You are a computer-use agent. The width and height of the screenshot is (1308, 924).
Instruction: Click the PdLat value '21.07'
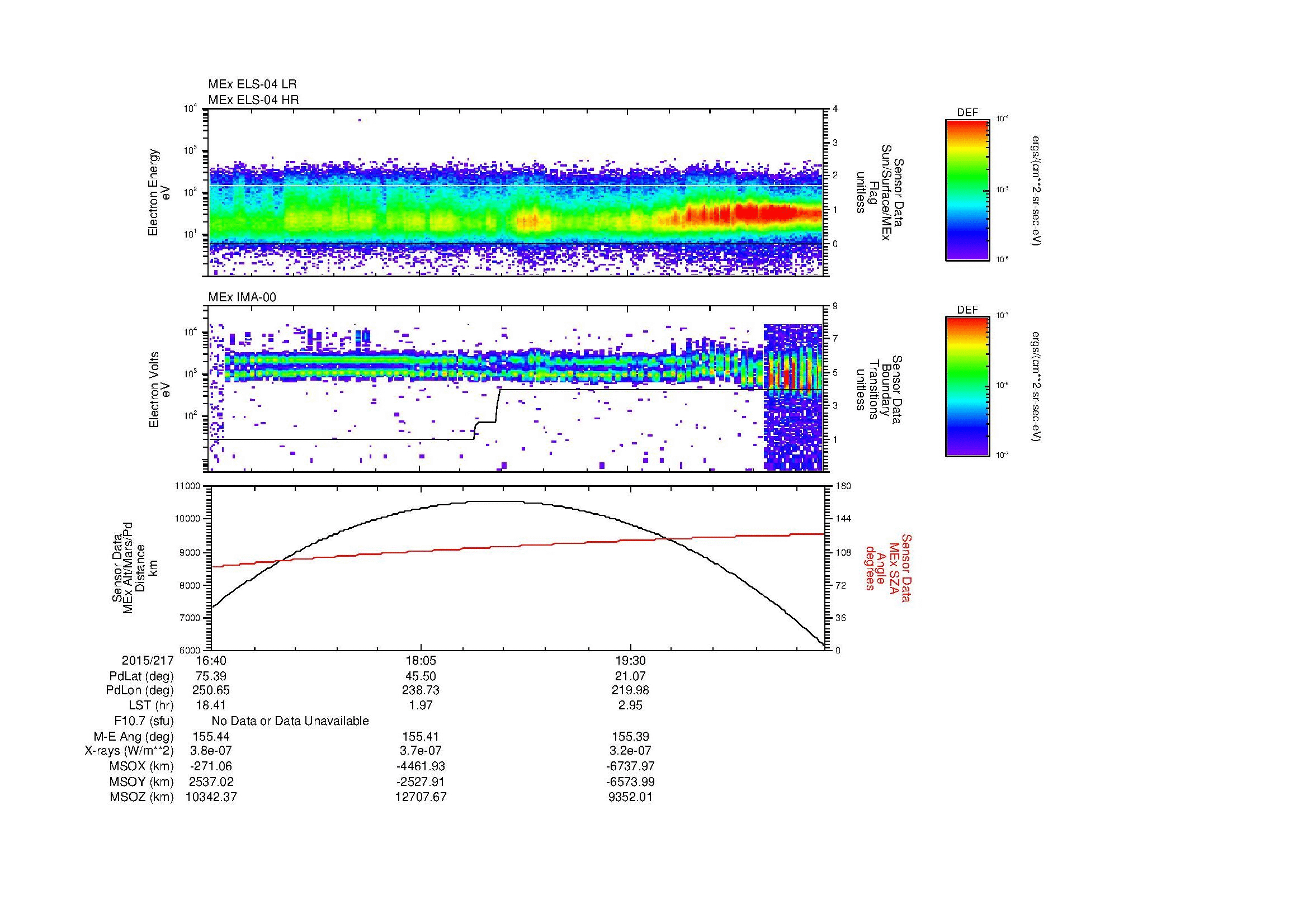pyautogui.click(x=630, y=676)
